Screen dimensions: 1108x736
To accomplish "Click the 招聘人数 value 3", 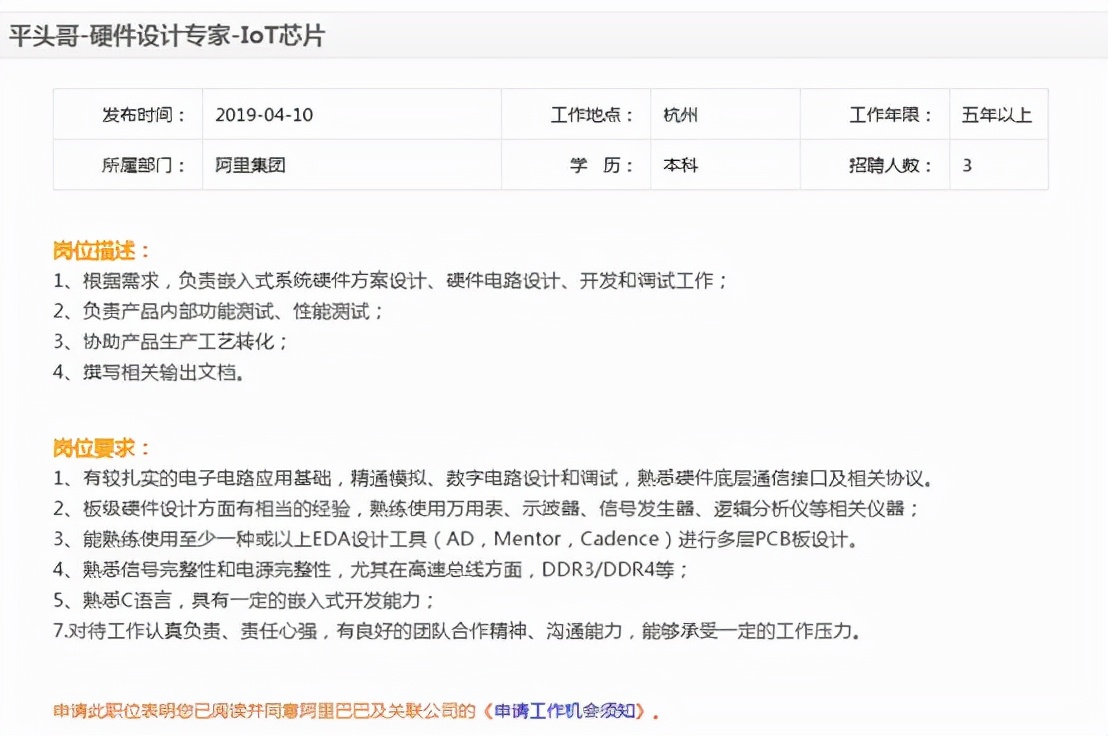I will (x=964, y=162).
